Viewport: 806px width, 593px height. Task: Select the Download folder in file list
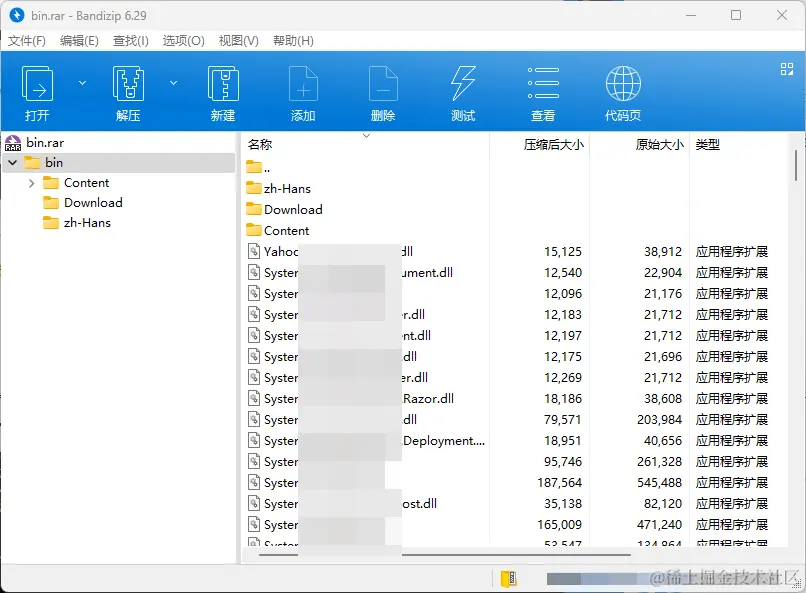coord(284,210)
